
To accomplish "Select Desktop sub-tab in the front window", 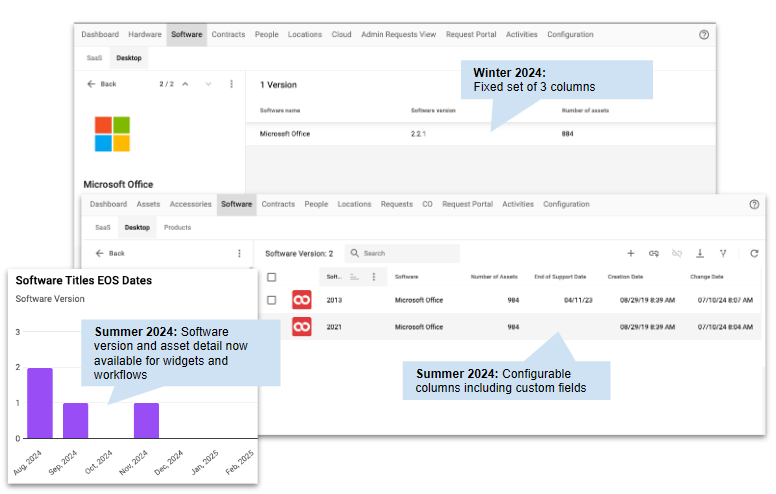I will (137, 228).
